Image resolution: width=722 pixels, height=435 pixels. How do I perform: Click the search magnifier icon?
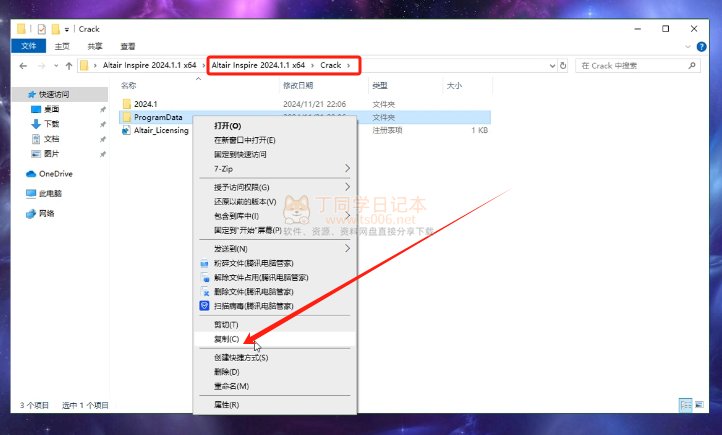[x=692, y=66]
